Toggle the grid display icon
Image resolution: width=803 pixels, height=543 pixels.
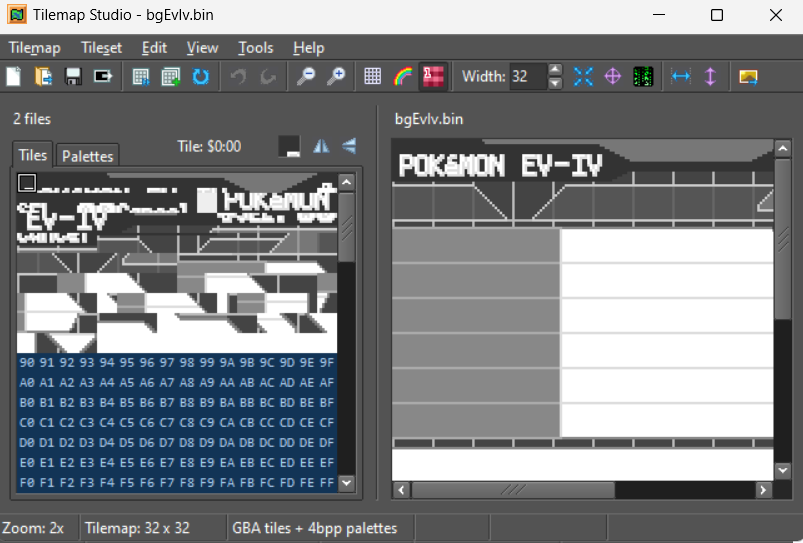click(373, 76)
